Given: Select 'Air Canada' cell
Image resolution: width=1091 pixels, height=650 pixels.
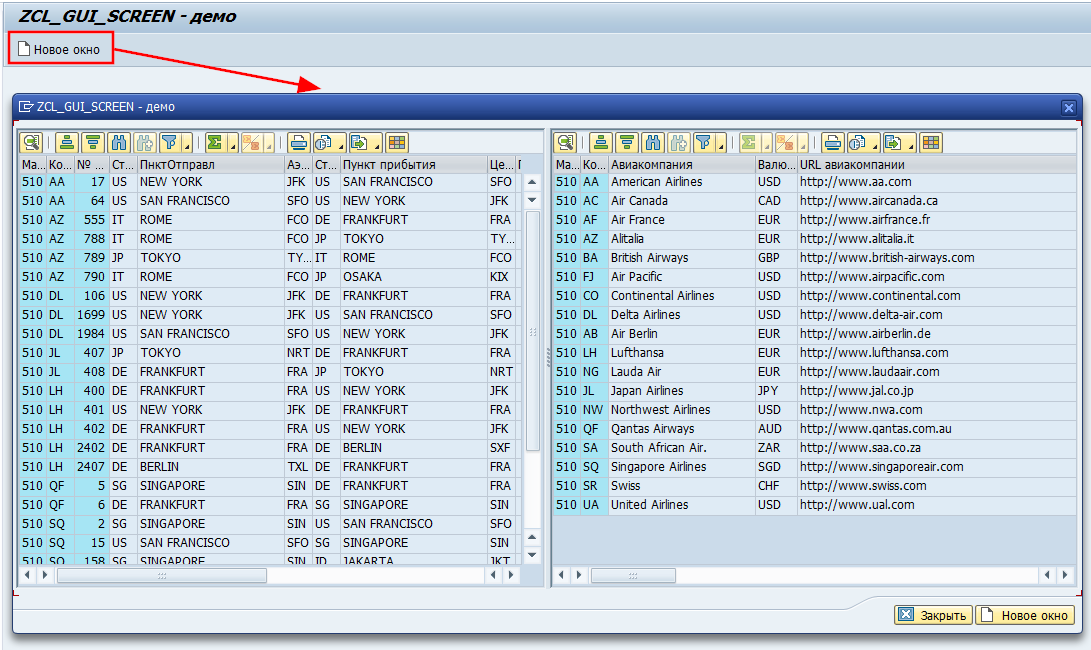Looking at the screenshot, I should pos(681,201).
